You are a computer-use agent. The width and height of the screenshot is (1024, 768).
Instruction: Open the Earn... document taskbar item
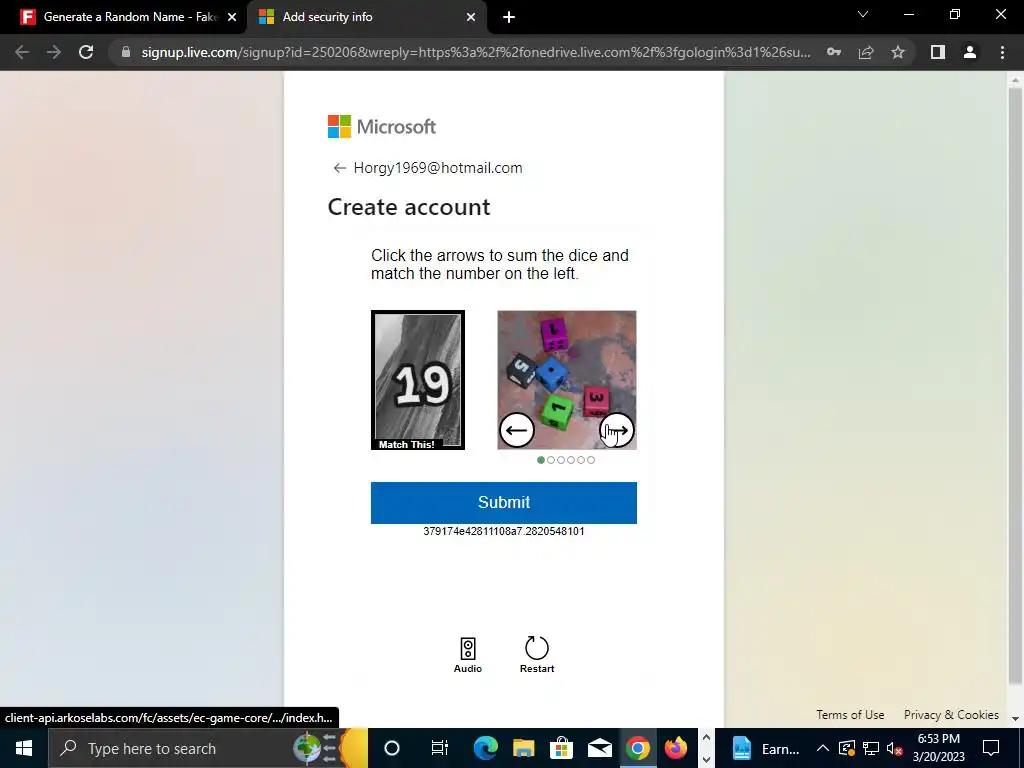764,748
